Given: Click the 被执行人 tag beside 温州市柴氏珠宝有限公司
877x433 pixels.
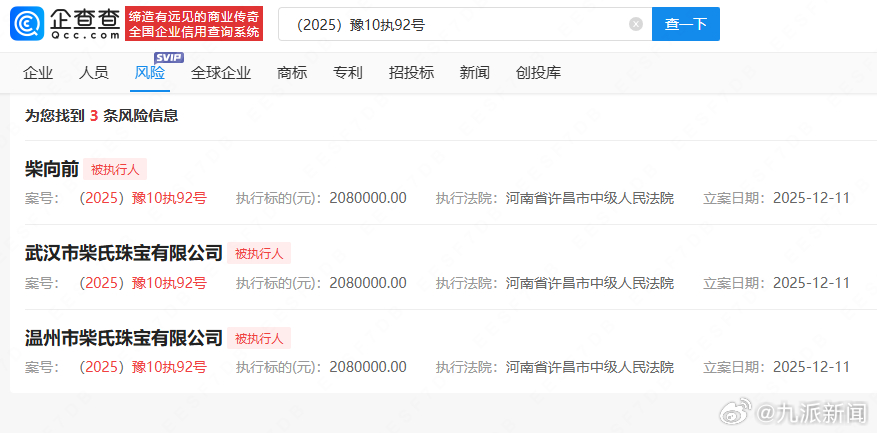Looking at the screenshot, I should [x=259, y=338].
